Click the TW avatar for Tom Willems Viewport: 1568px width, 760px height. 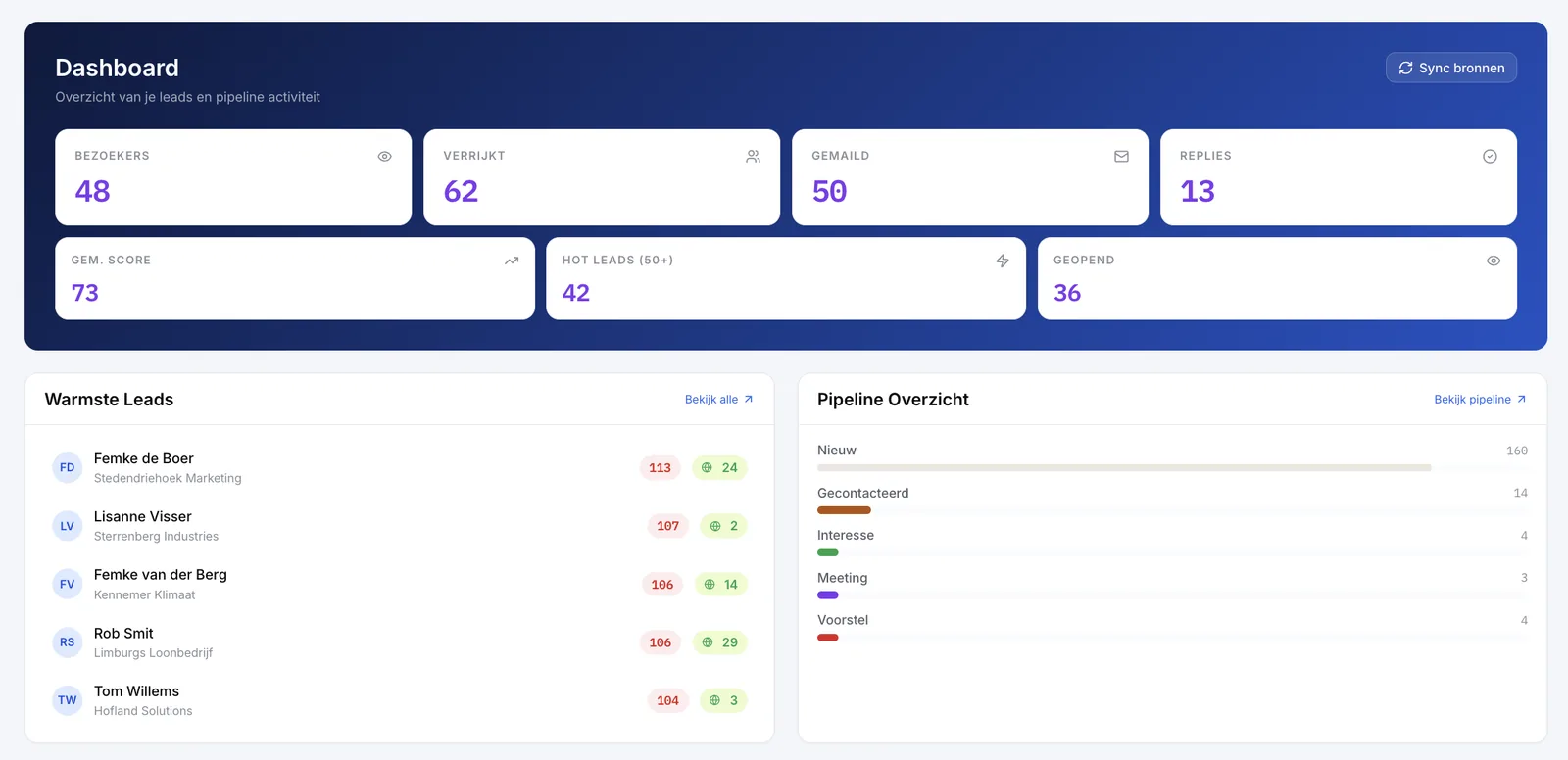(67, 700)
